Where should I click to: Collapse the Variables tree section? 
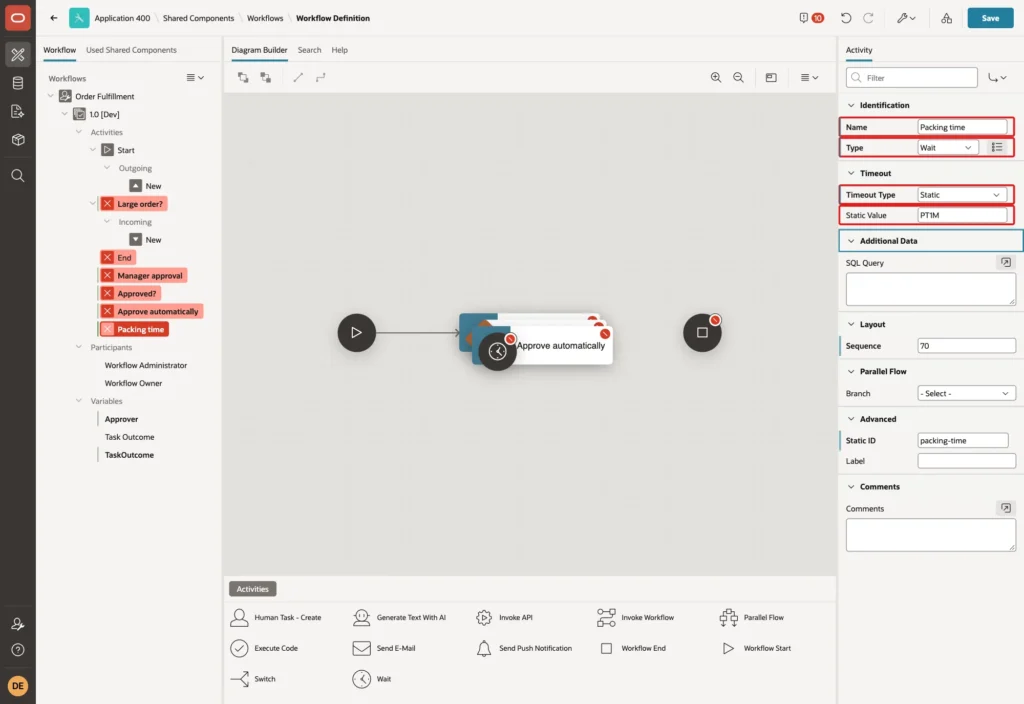(x=78, y=401)
